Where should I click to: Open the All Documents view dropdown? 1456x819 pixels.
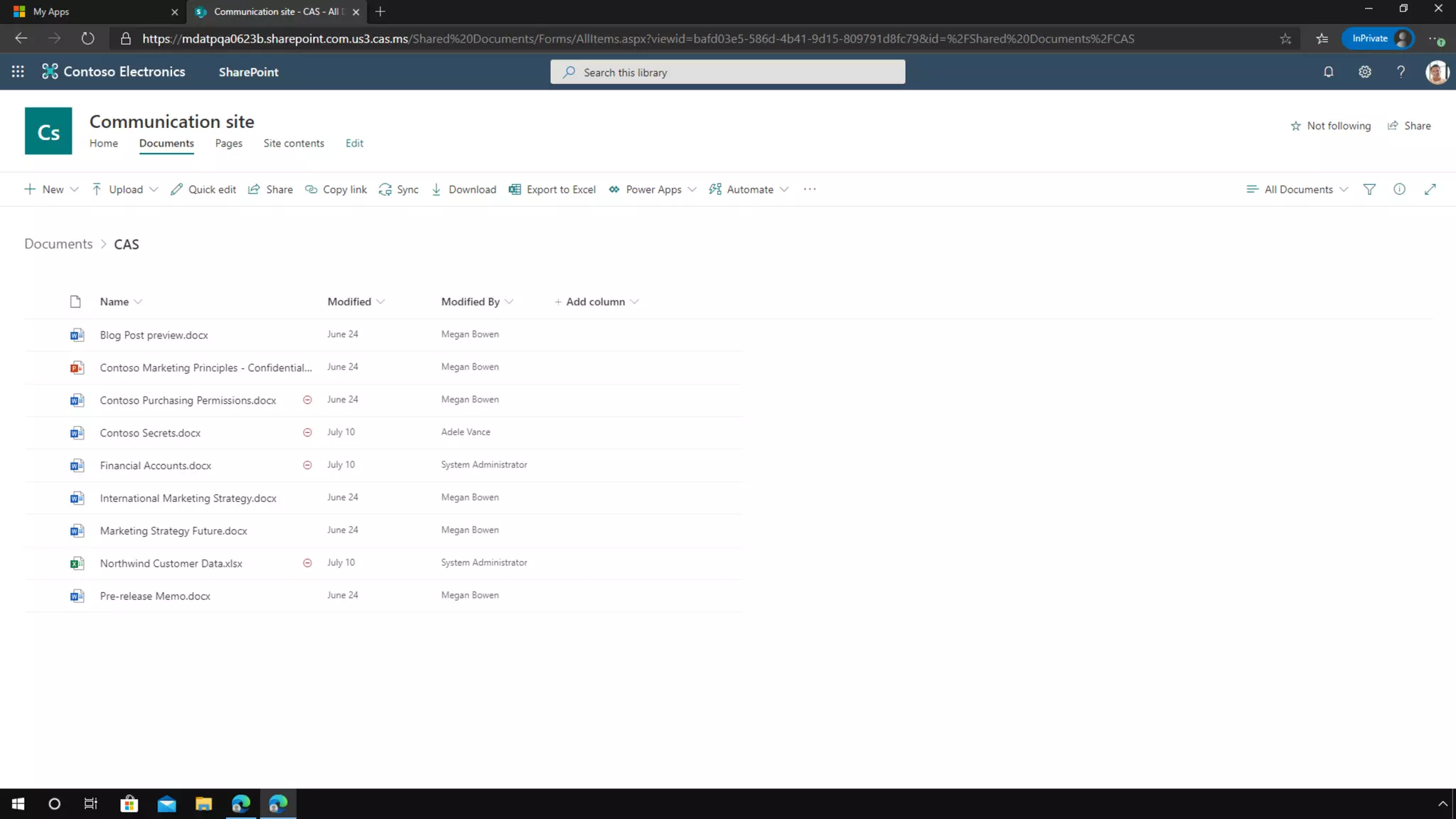pyautogui.click(x=1297, y=189)
